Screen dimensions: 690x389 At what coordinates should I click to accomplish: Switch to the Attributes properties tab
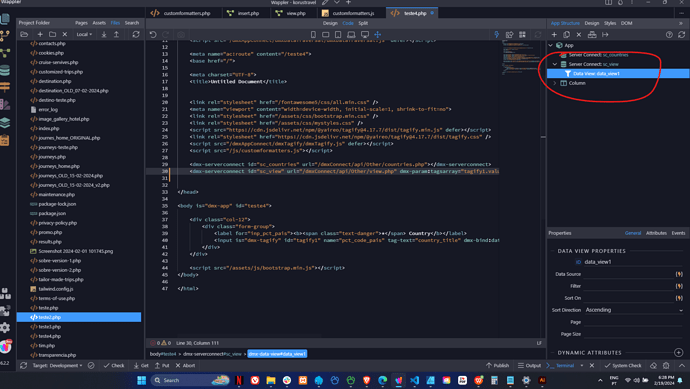pos(656,233)
